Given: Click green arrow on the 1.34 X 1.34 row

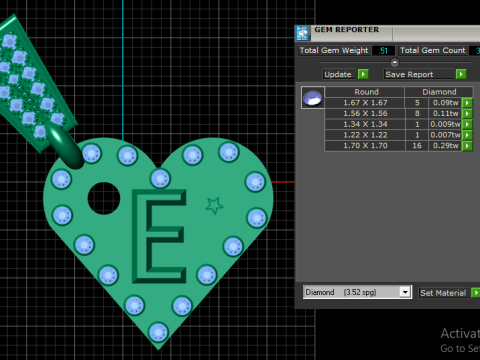Looking at the screenshot, I should click(x=467, y=124).
